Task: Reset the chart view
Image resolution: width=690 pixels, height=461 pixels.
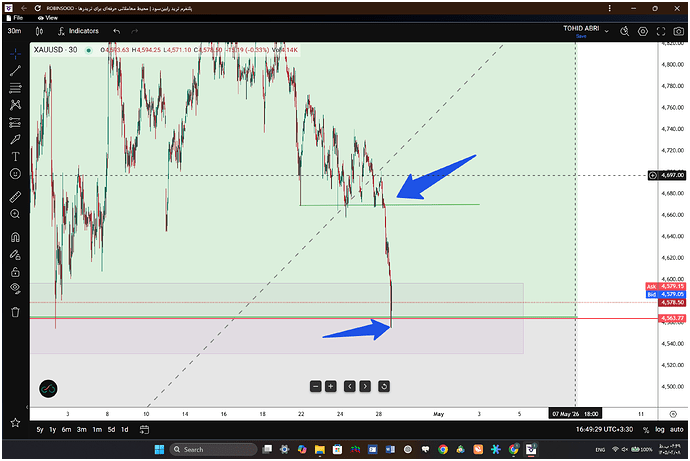Action: pos(384,387)
